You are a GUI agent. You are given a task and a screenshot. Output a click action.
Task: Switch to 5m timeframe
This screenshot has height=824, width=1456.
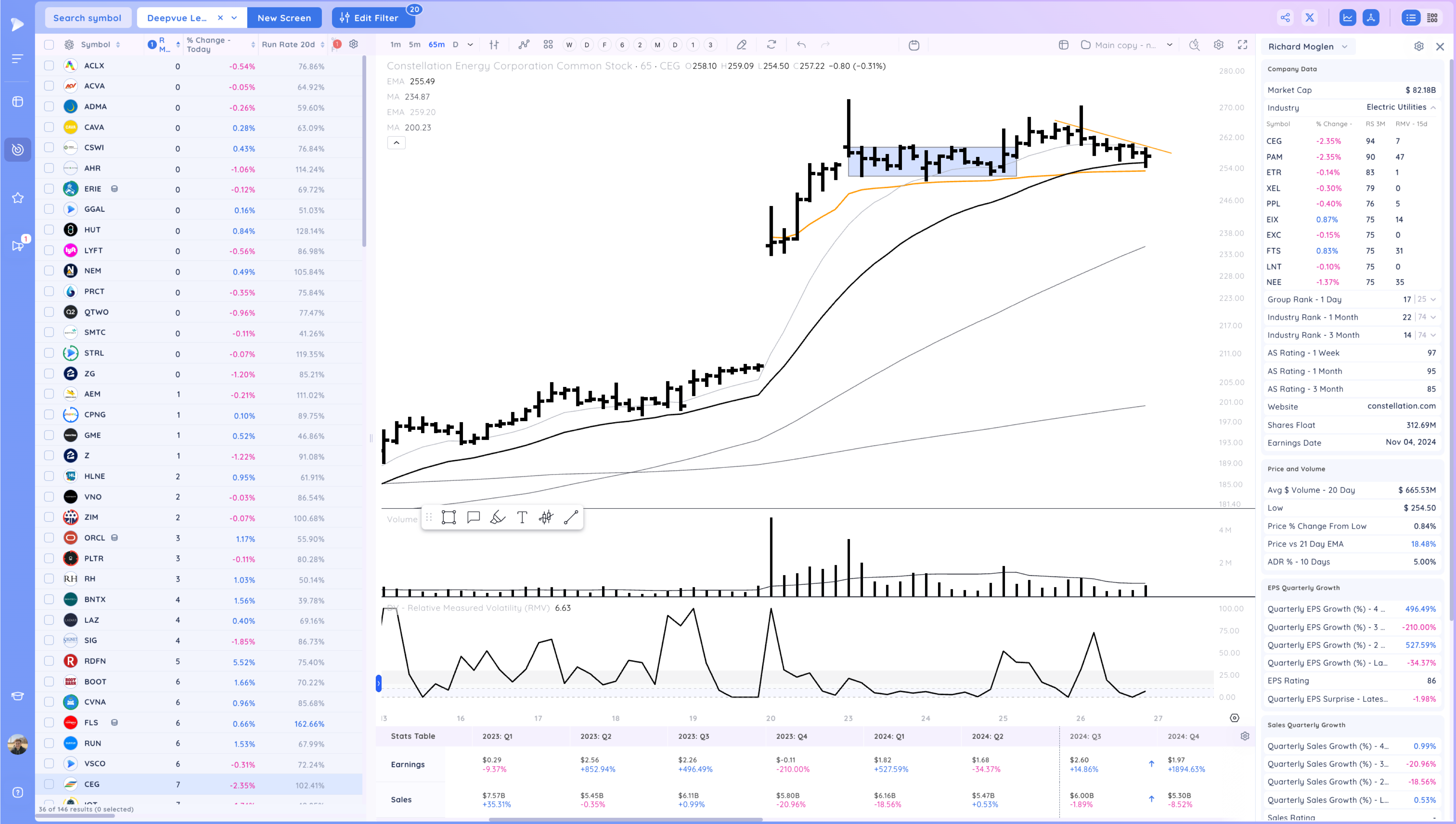tap(415, 45)
